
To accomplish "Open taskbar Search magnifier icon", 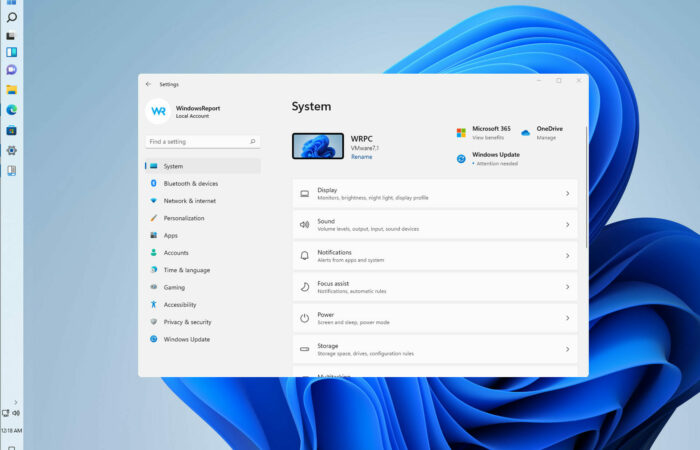I will tap(12, 17).
